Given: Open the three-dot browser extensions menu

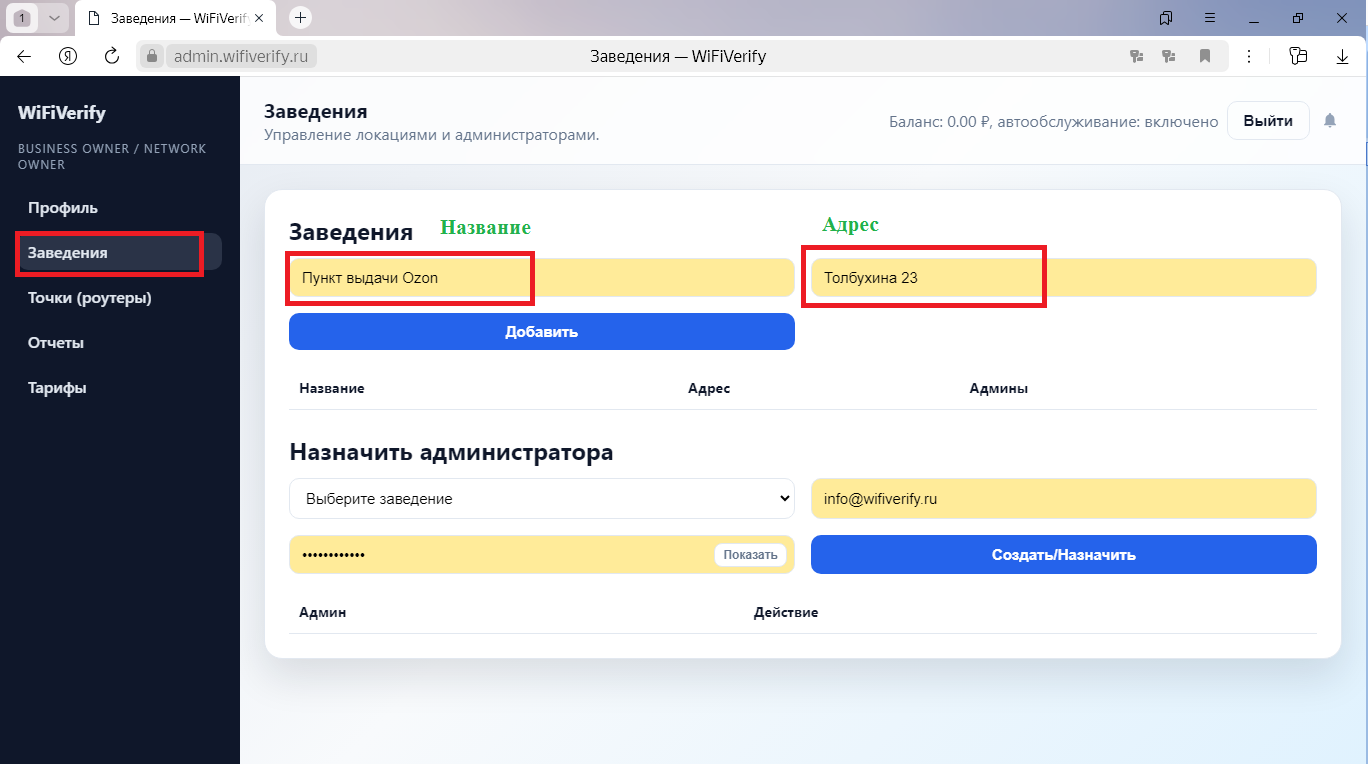Looking at the screenshot, I should (1249, 56).
